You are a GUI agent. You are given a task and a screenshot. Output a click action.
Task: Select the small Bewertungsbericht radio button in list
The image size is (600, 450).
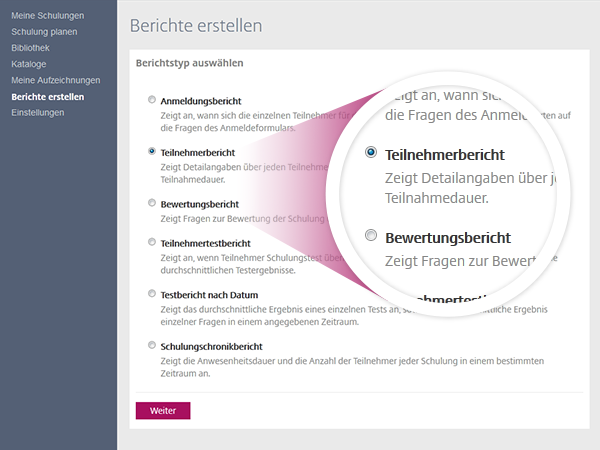[152, 203]
